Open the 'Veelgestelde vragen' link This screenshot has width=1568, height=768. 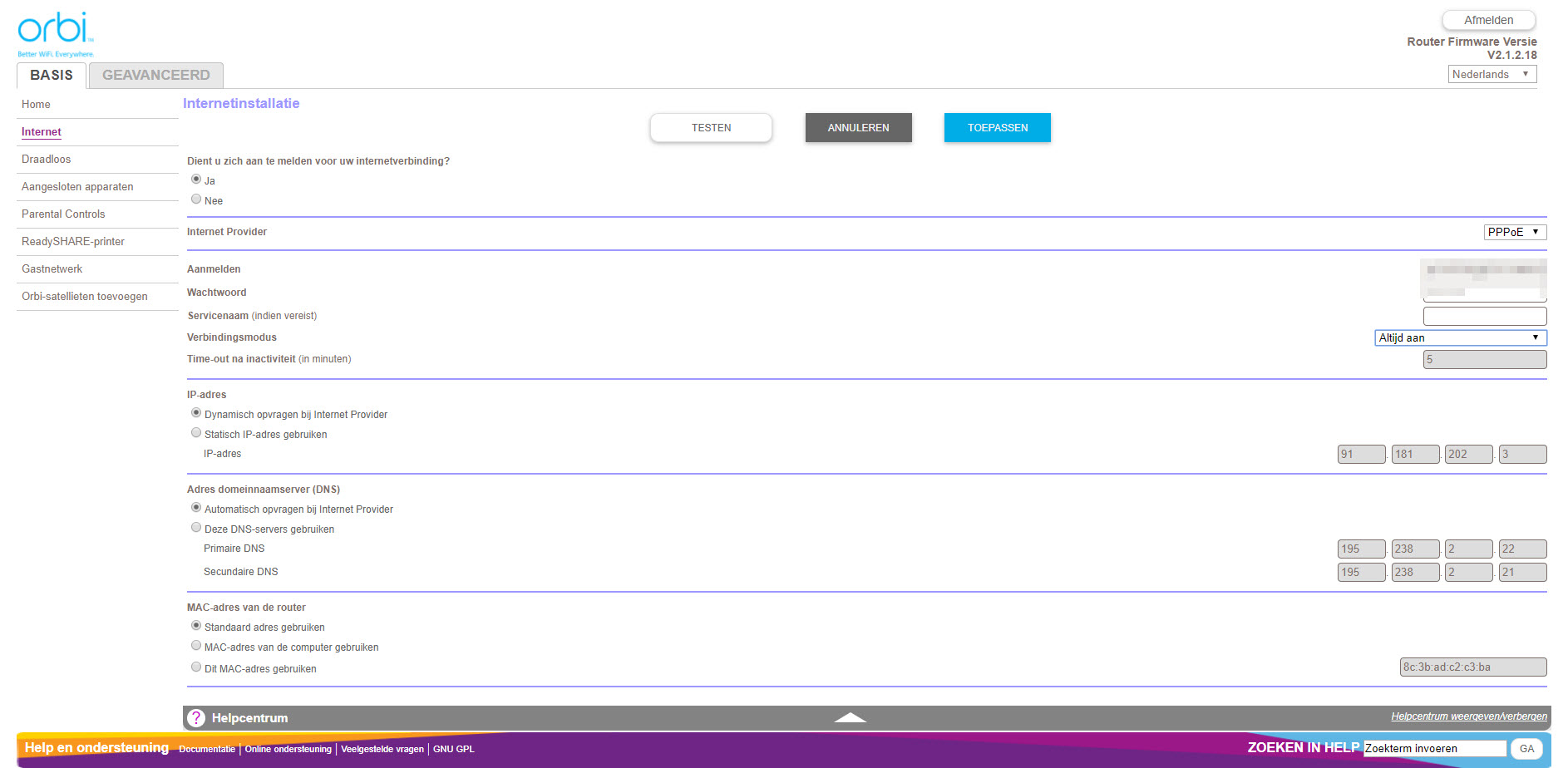point(382,749)
